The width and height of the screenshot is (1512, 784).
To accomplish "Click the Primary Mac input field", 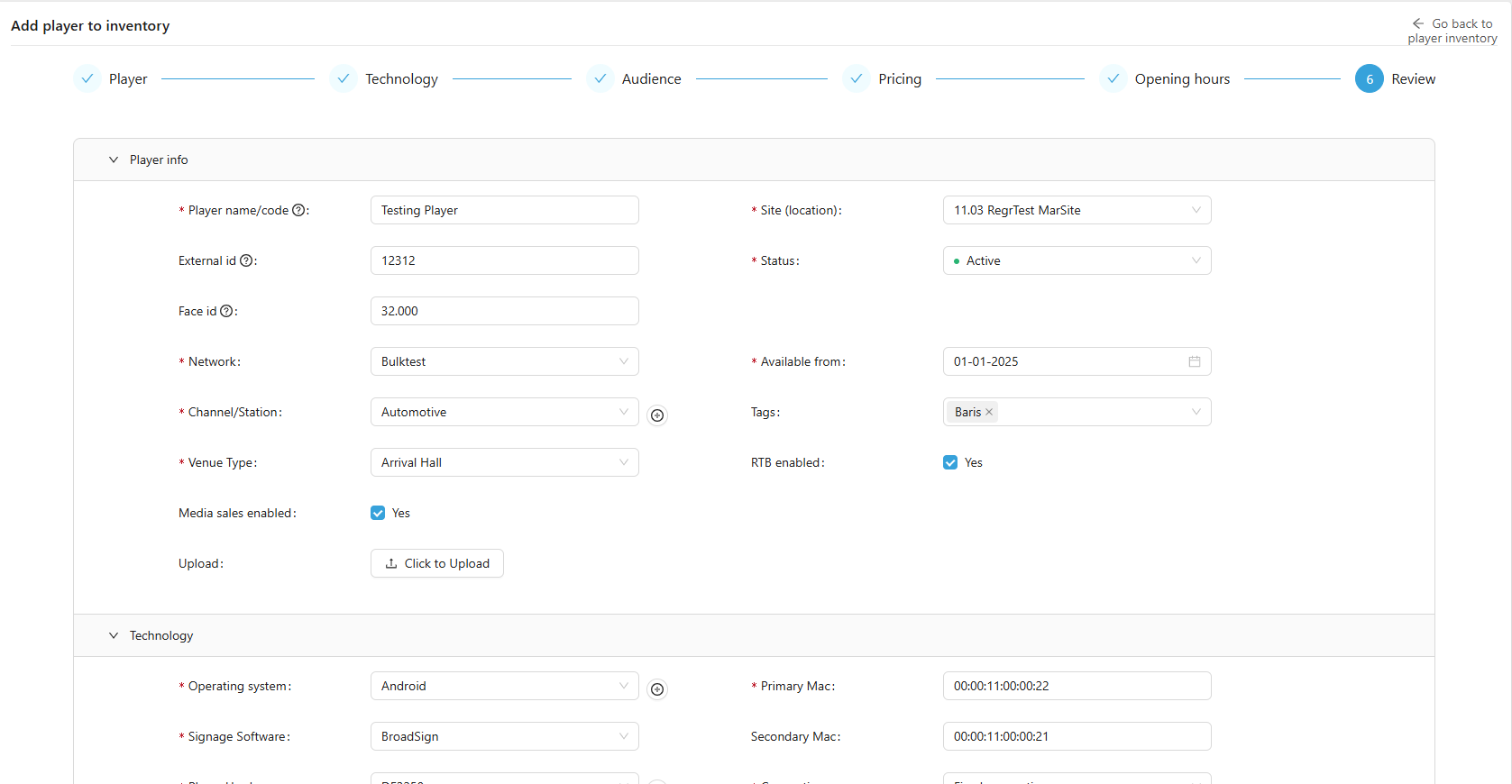I will 1077,686.
